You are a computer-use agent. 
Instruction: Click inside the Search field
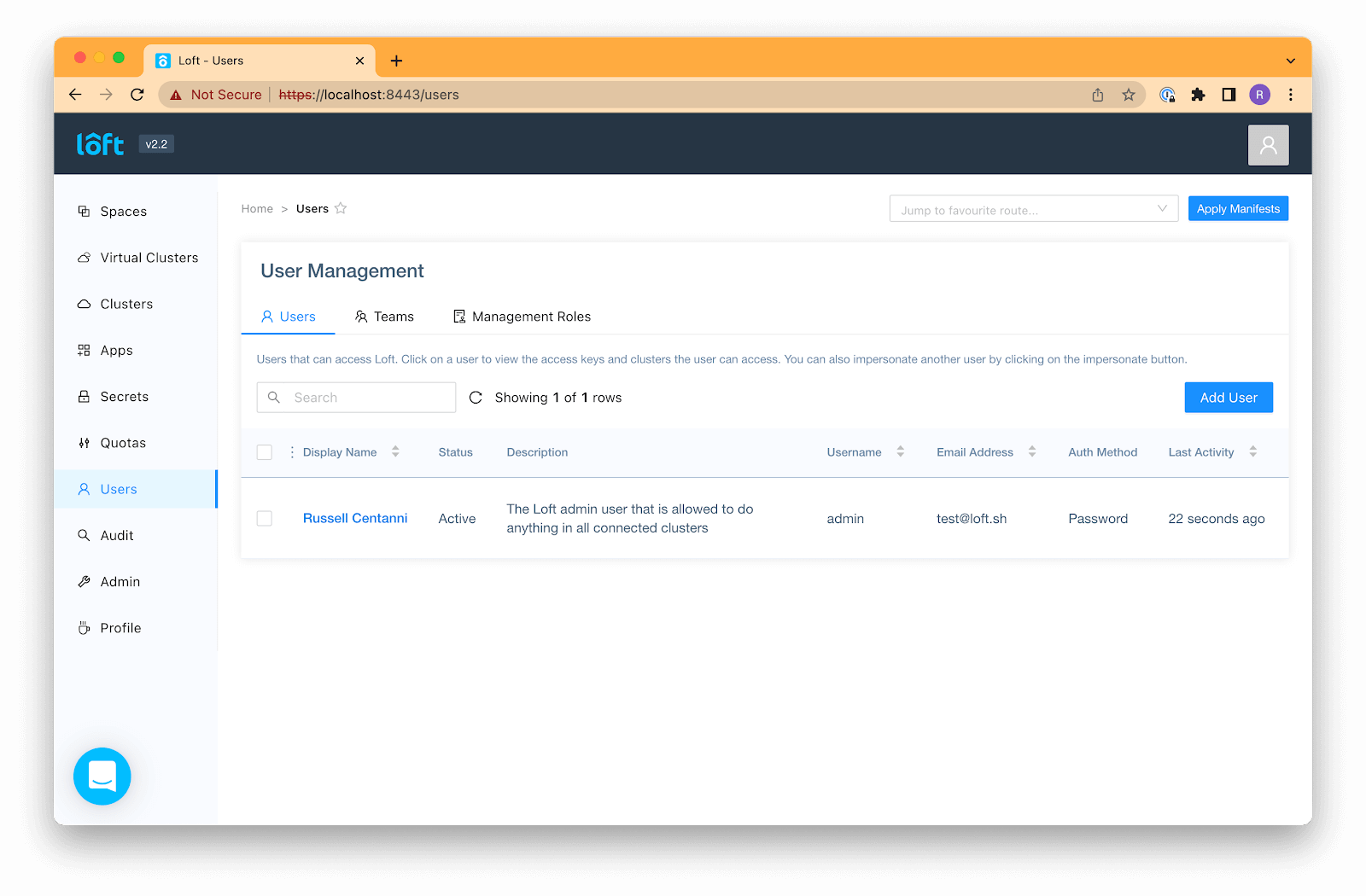[356, 397]
